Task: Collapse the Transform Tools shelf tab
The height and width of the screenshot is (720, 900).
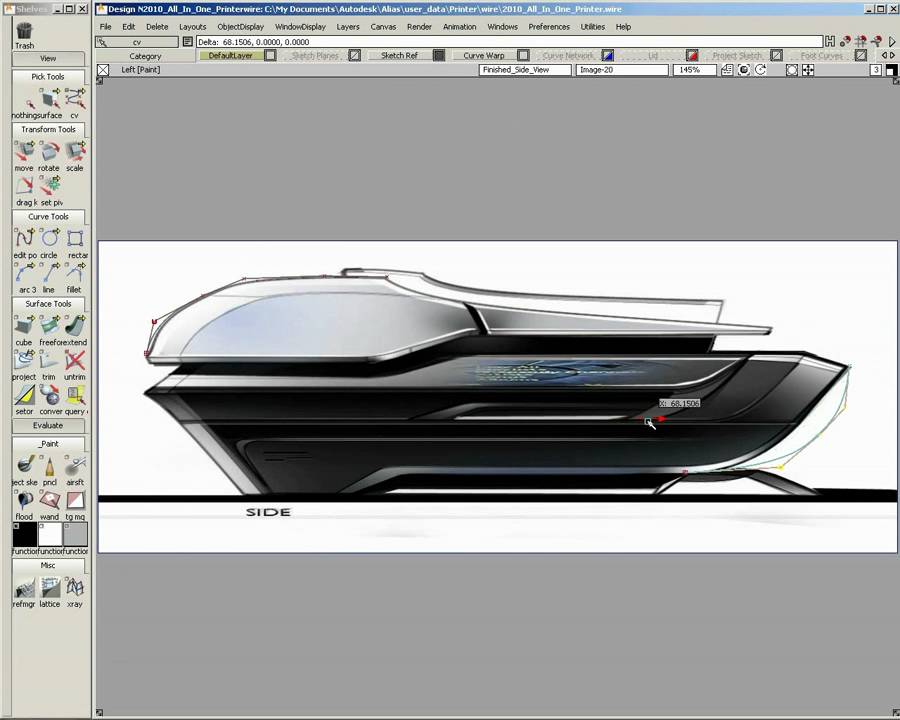Action: tap(48, 129)
